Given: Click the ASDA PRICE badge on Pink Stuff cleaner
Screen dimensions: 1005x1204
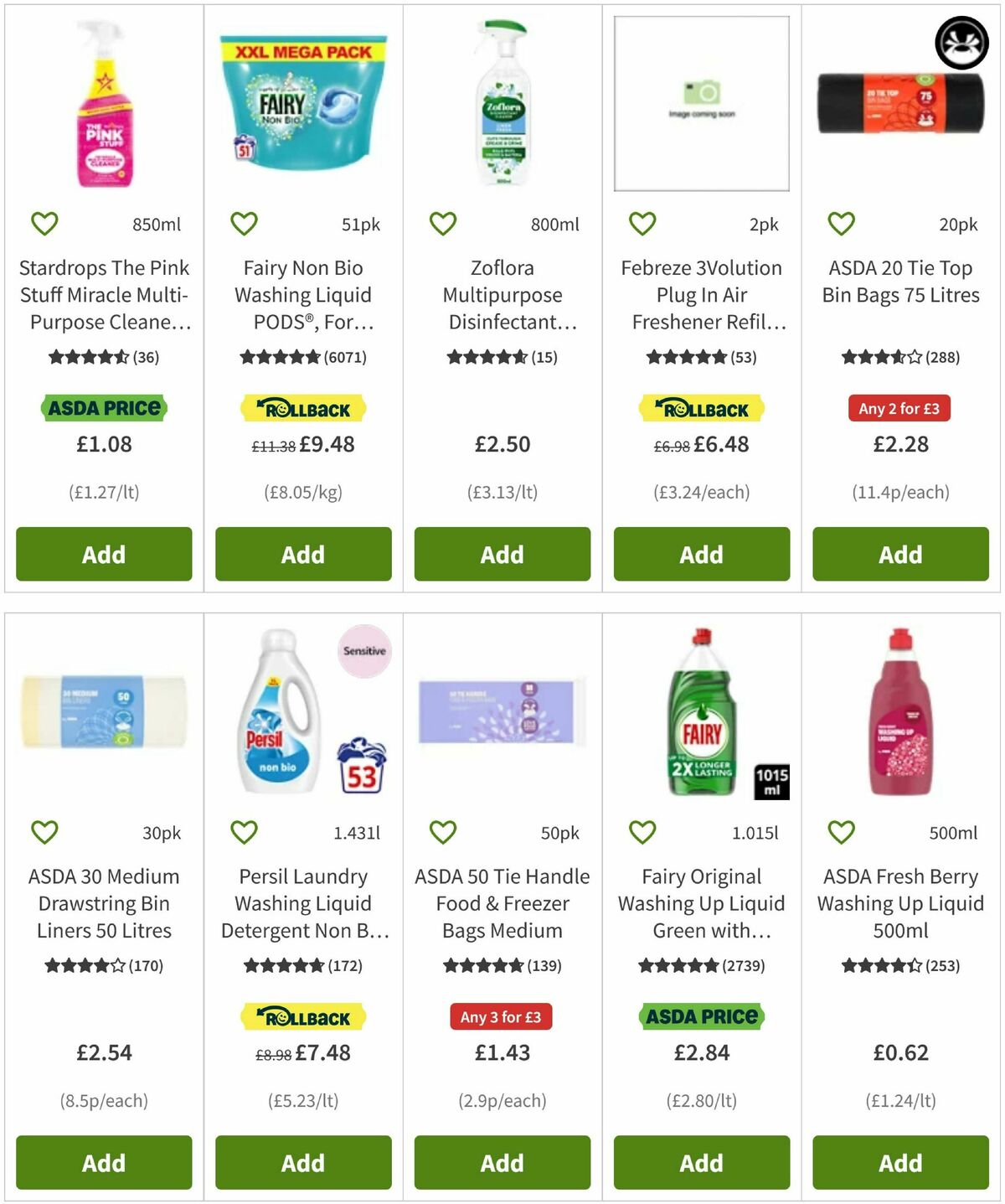Looking at the screenshot, I should pos(103,409).
